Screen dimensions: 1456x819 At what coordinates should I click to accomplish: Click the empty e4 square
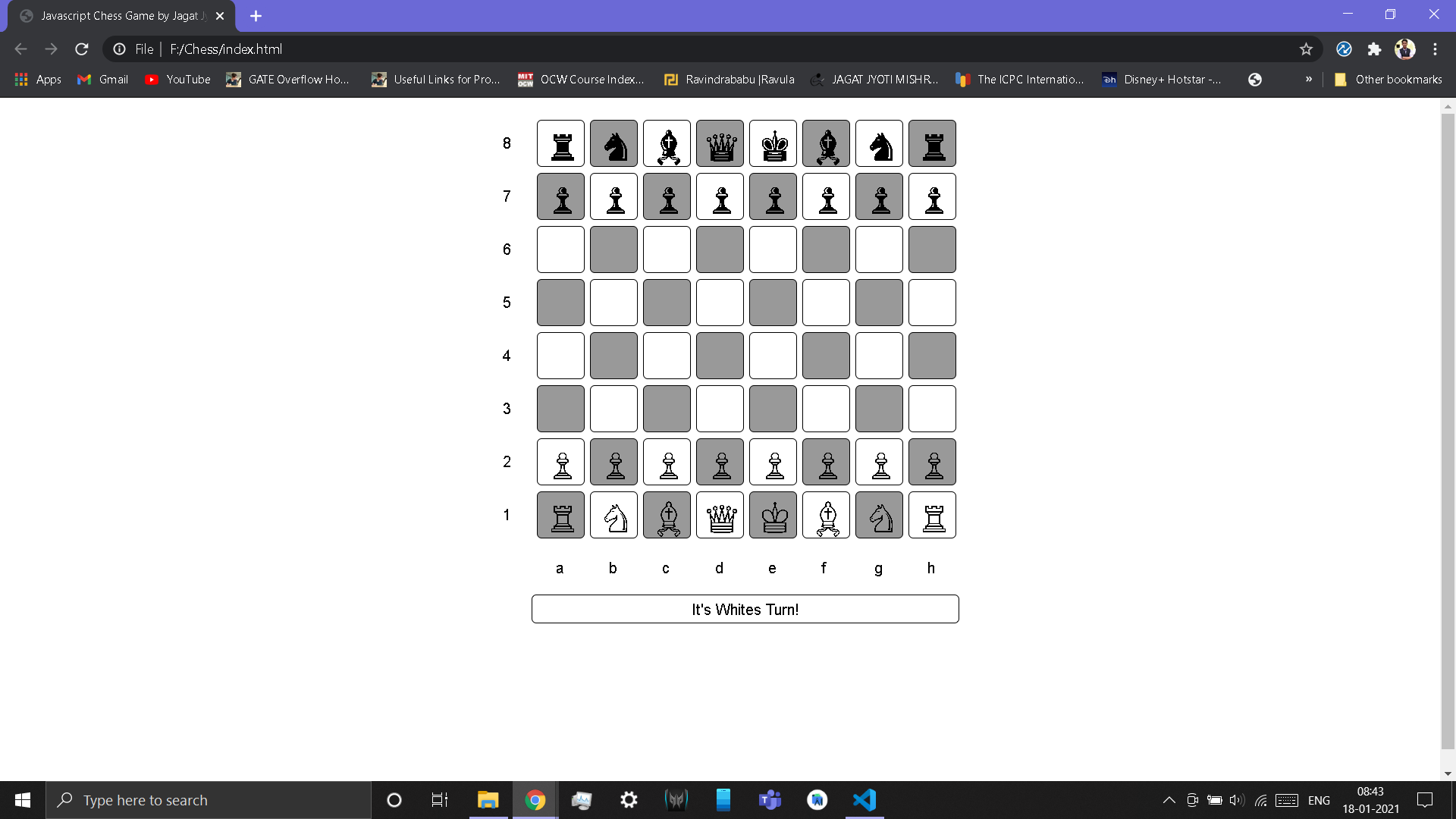(773, 356)
